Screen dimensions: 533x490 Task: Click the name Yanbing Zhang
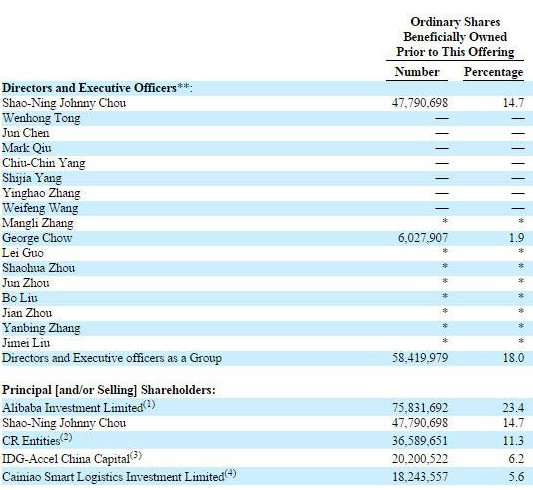(x=41, y=328)
